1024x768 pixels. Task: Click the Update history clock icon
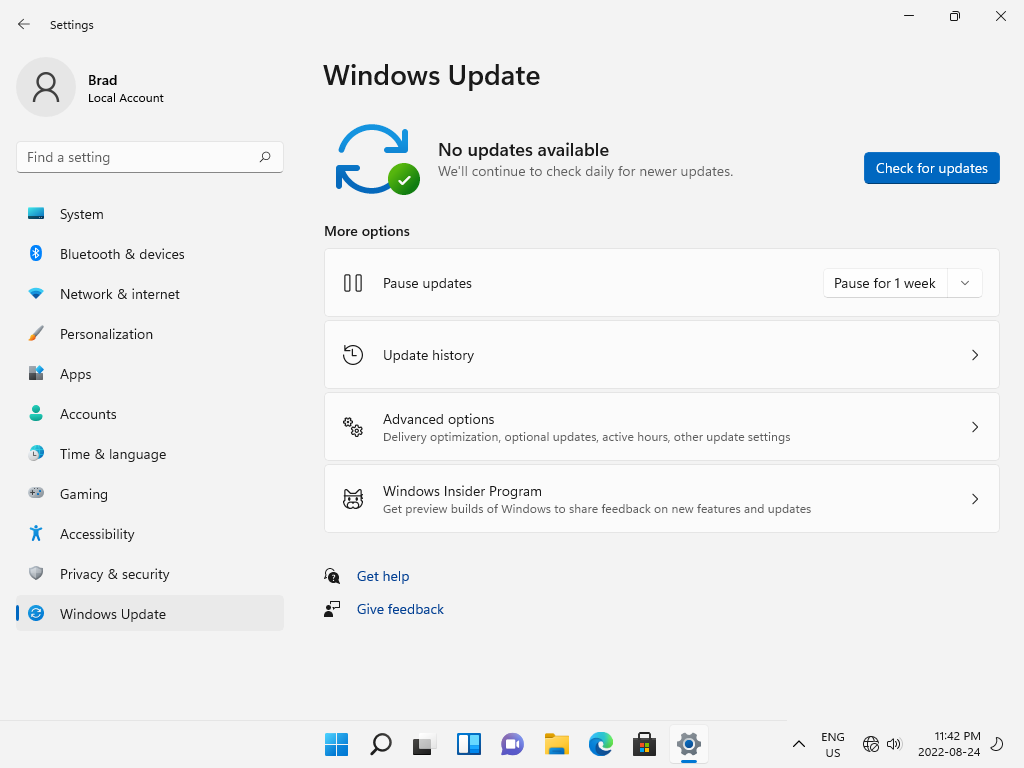(353, 355)
